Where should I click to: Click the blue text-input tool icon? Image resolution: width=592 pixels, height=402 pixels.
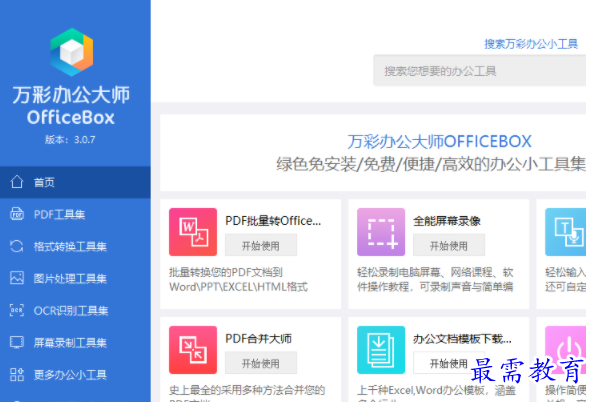[566, 232]
